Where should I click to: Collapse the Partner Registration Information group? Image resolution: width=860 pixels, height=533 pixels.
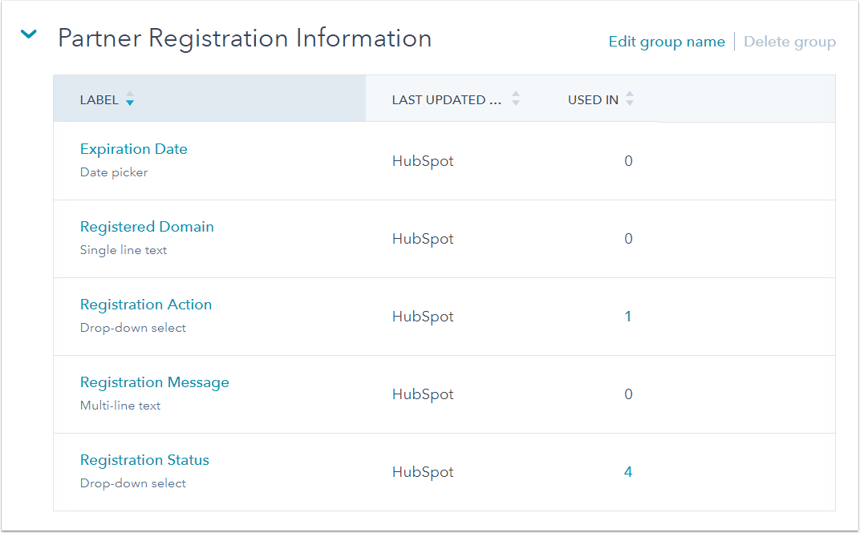click(29, 35)
